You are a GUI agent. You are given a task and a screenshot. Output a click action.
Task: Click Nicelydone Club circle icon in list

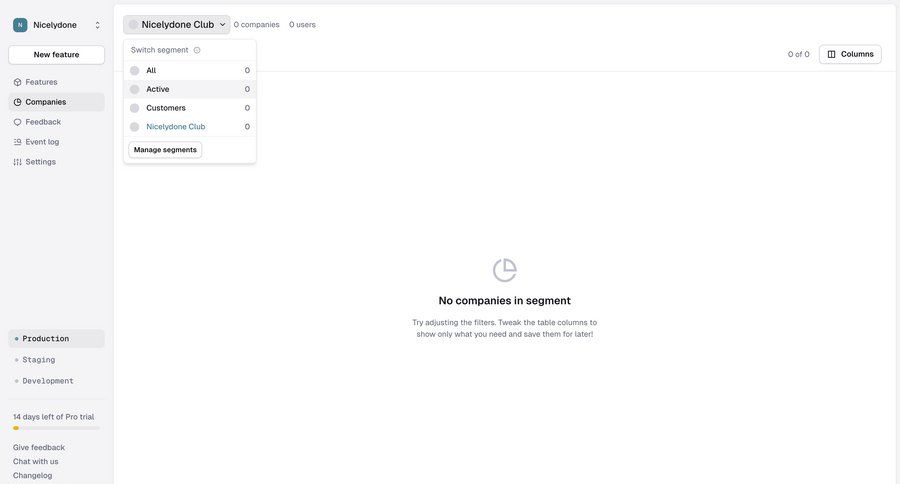[134, 127]
